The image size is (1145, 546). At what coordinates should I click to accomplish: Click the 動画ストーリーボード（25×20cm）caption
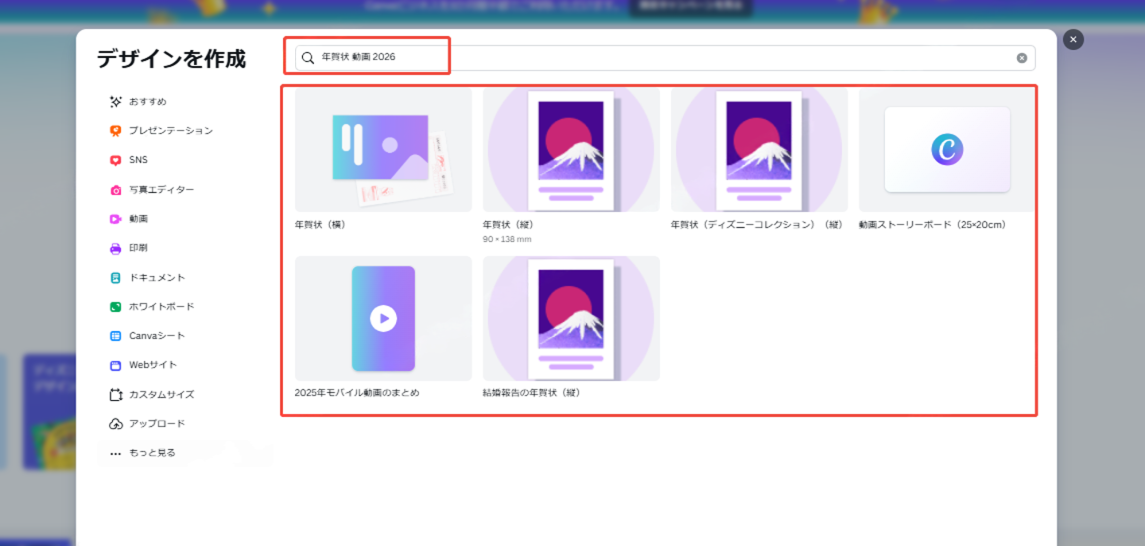point(933,225)
